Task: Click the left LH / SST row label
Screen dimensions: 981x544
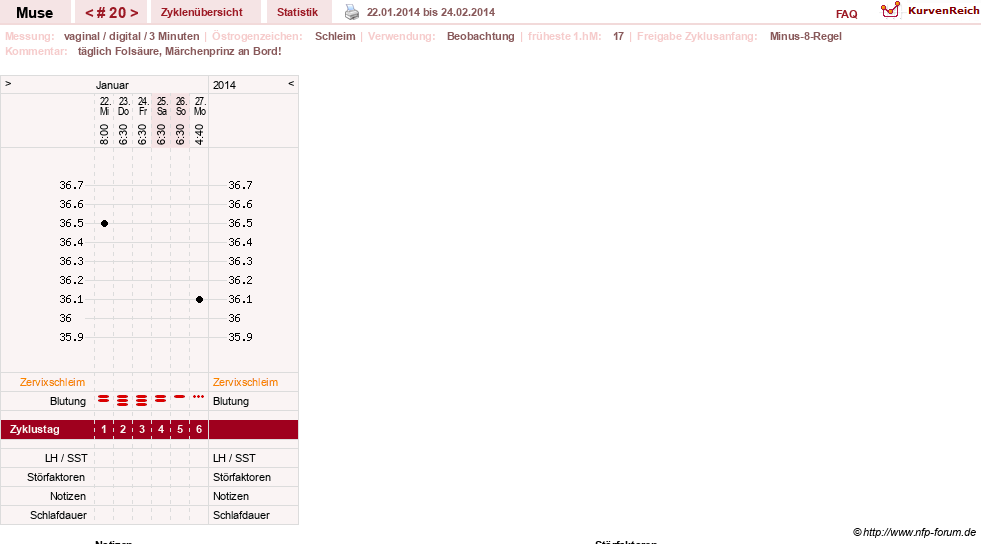Action: point(66,458)
